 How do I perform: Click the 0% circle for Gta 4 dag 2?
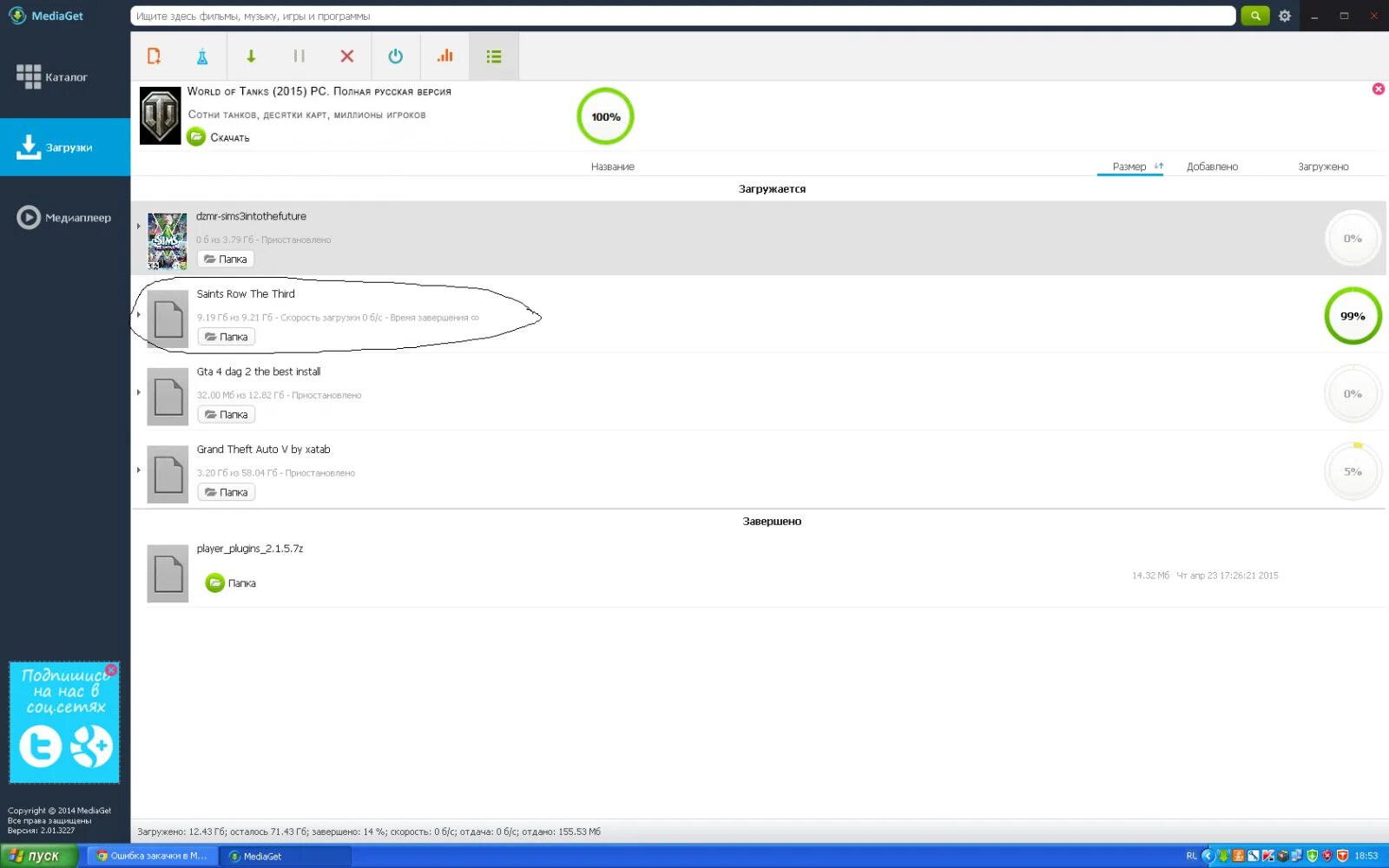pyautogui.click(x=1353, y=394)
